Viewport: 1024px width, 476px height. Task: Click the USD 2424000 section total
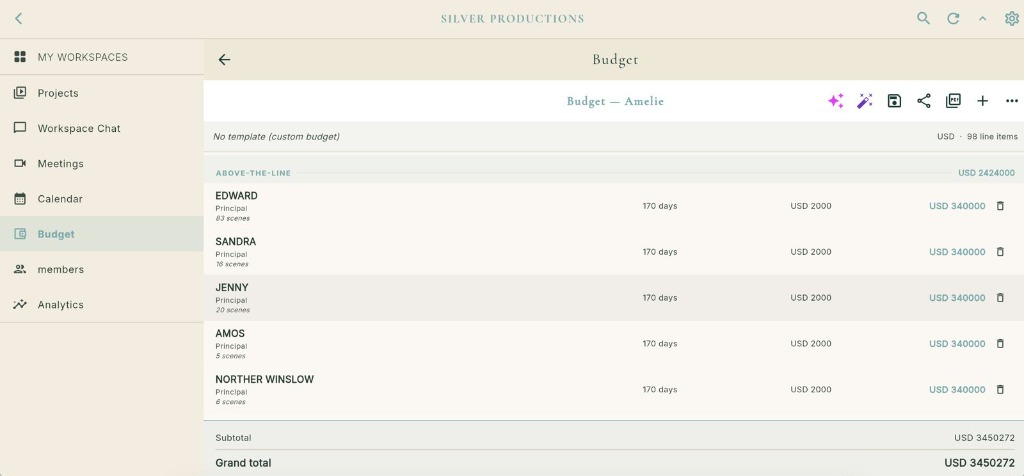(986, 173)
